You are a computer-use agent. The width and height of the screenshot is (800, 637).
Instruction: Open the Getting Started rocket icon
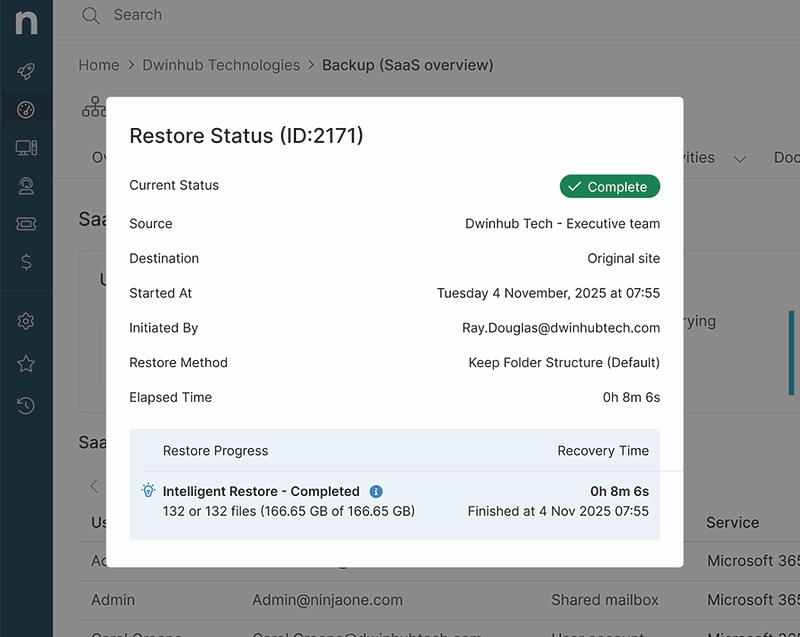26,70
